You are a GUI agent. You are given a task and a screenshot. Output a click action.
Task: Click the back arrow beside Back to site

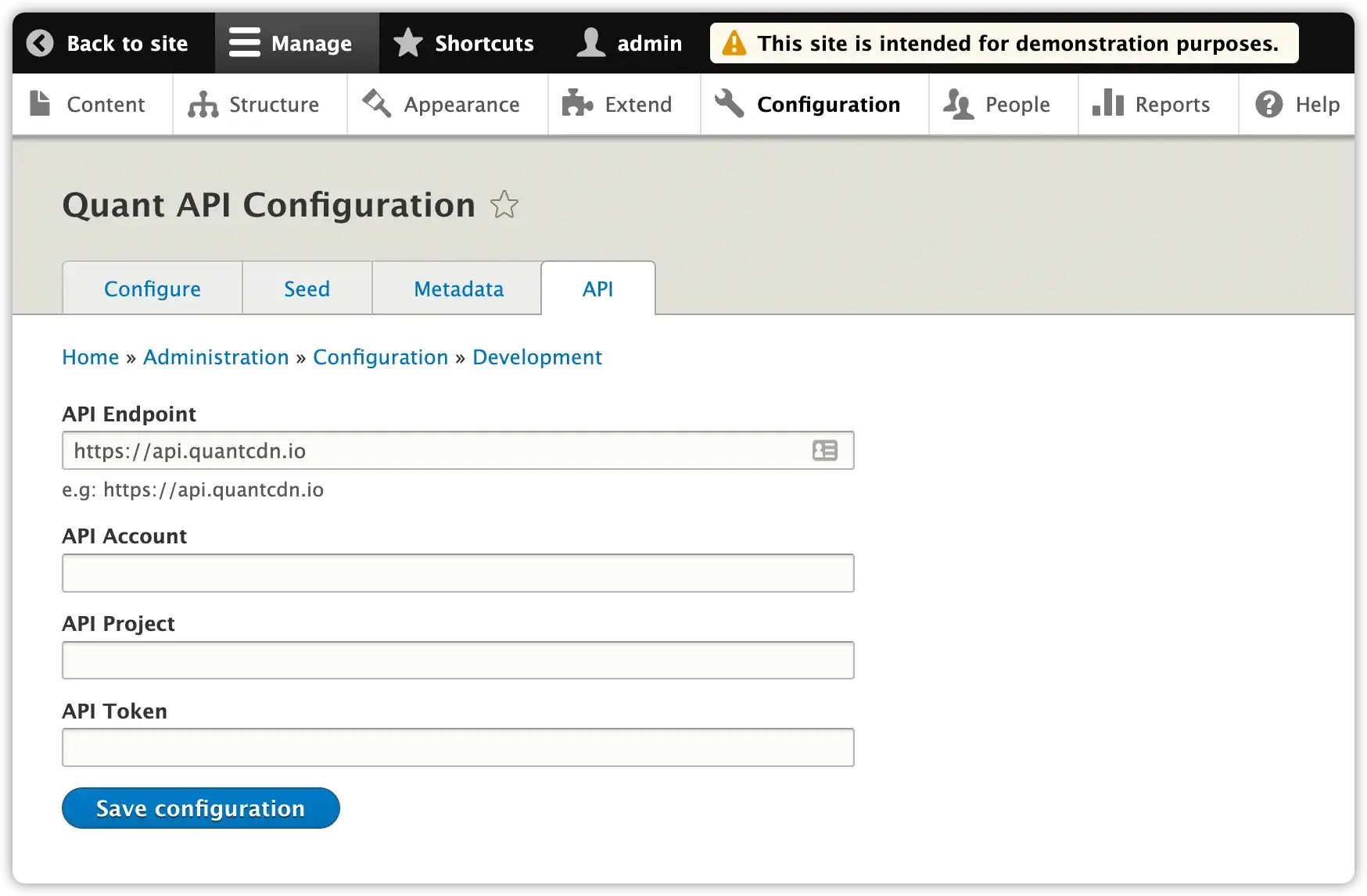(39, 42)
